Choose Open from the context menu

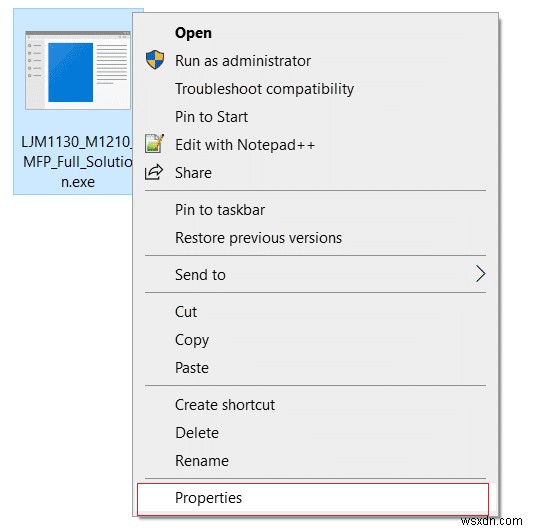(x=193, y=33)
